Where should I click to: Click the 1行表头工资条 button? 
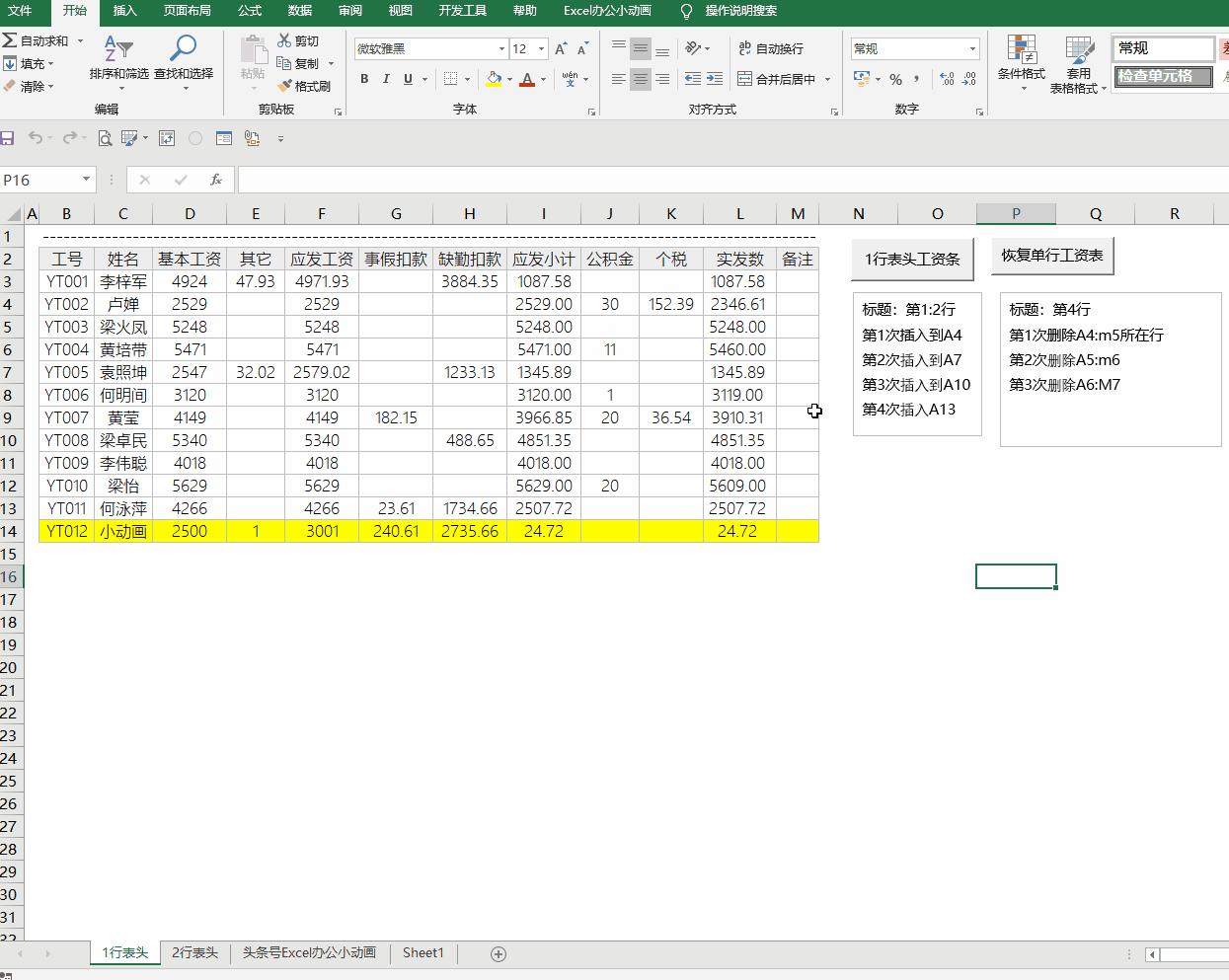pos(912,259)
